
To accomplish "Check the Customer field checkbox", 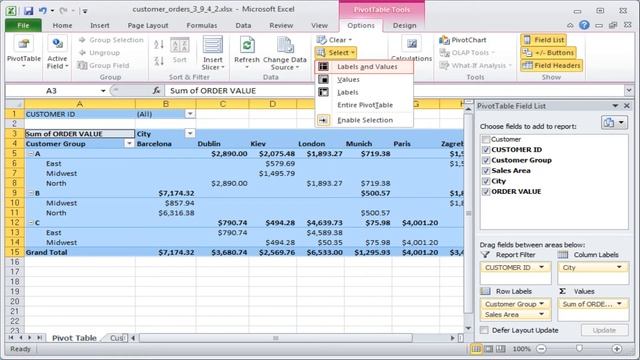I will 486,140.
